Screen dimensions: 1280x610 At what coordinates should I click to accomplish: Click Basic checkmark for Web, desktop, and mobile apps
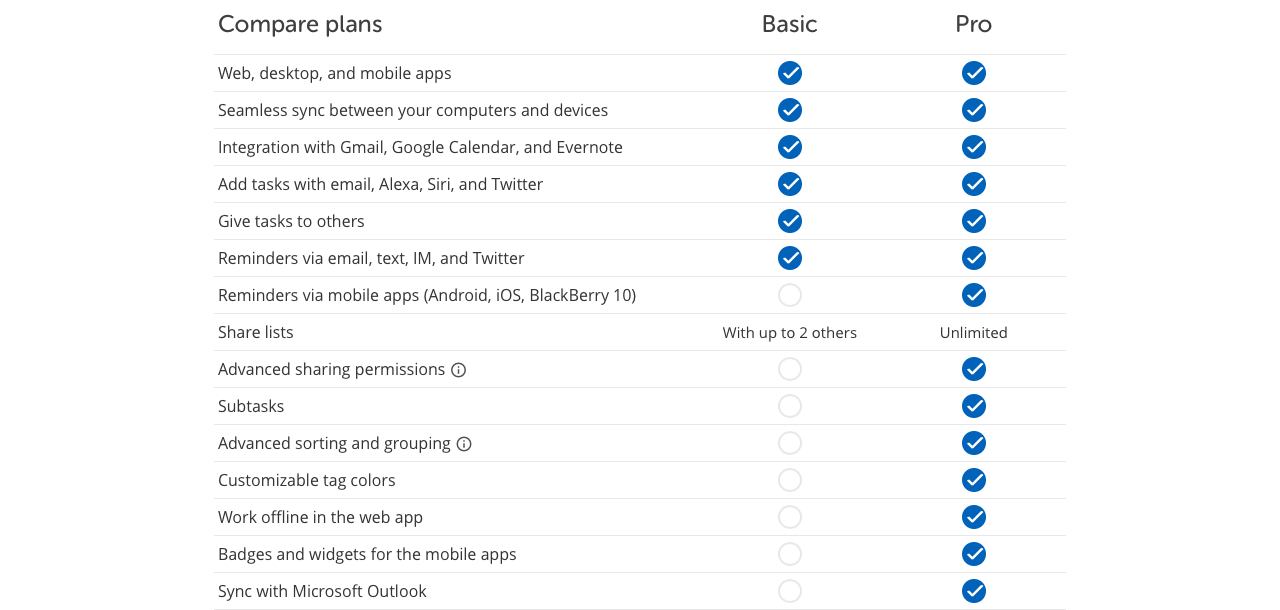click(x=790, y=73)
